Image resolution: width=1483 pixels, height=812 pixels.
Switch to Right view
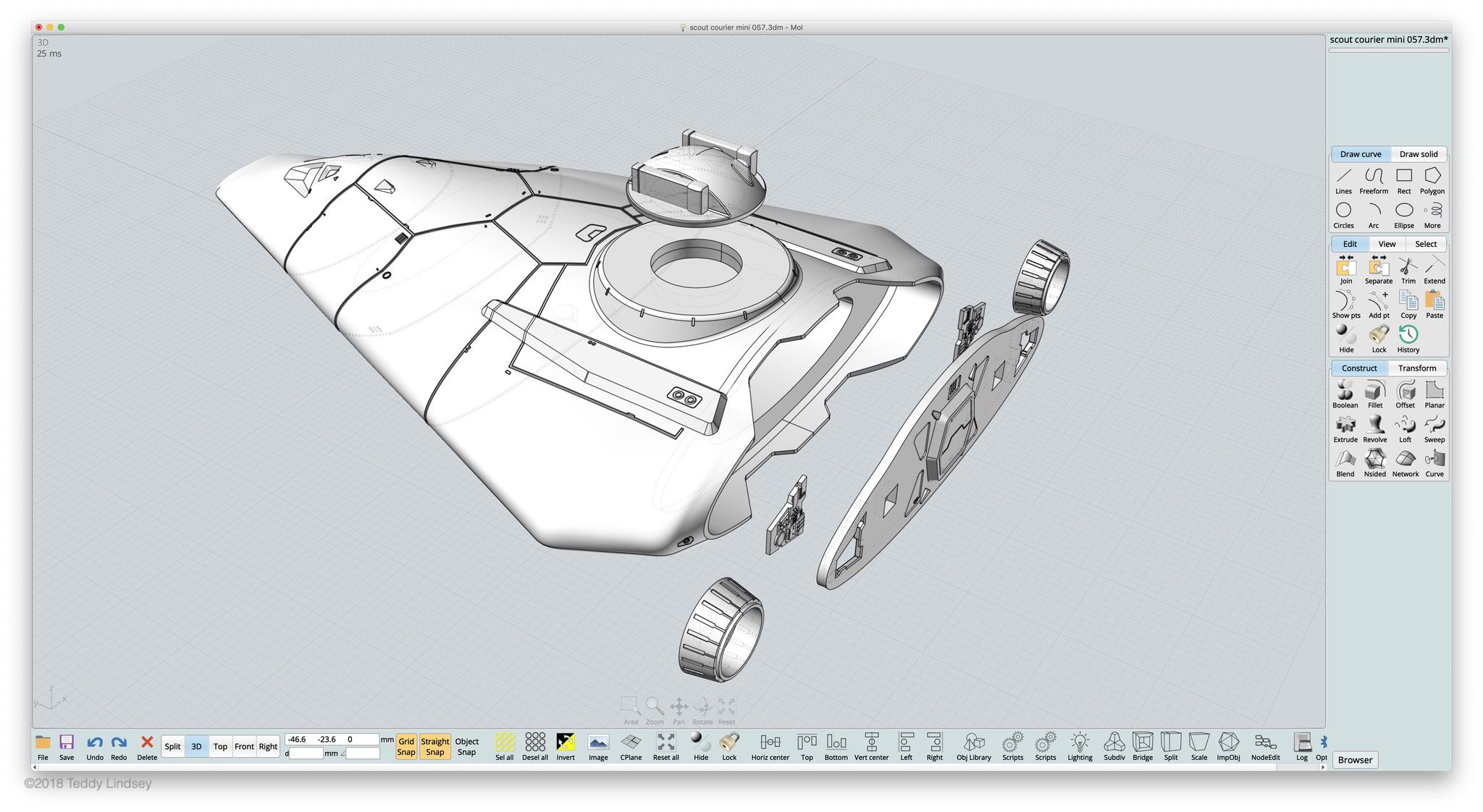pyautogui.click(x=268, y=747)
